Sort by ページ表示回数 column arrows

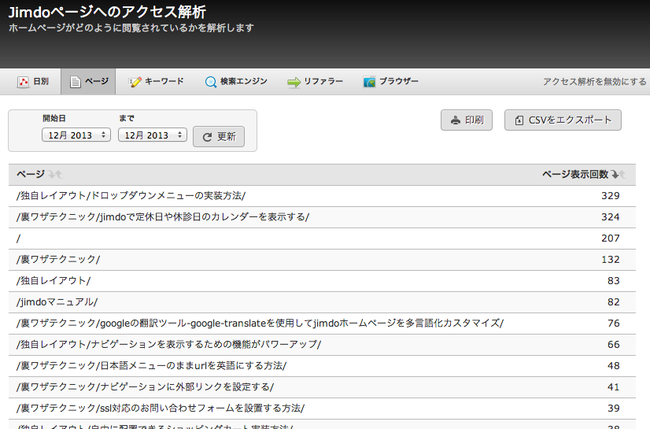(618, 175)
